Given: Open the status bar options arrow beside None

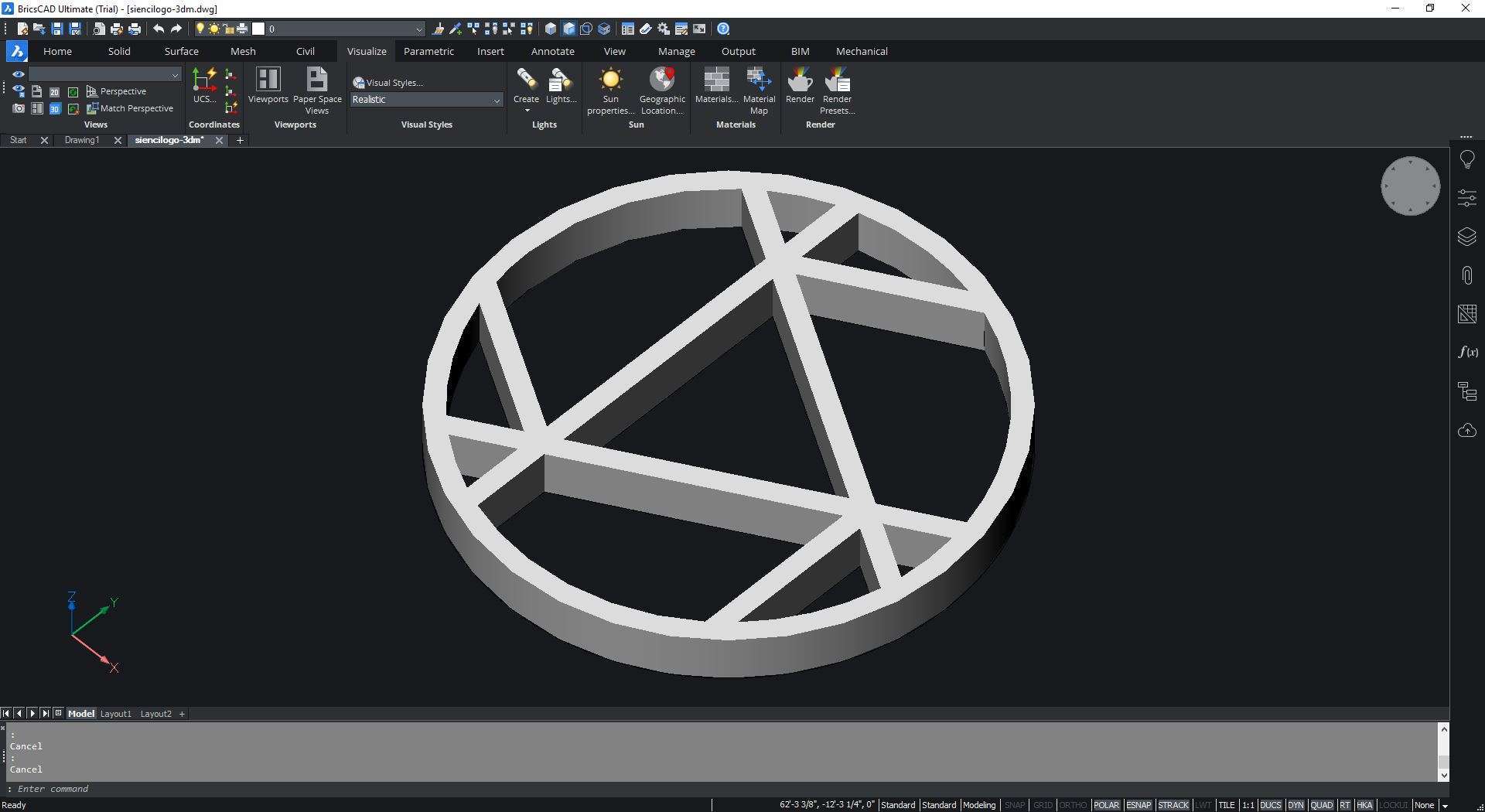Looking at the screenshot, I should (1444, 805).
